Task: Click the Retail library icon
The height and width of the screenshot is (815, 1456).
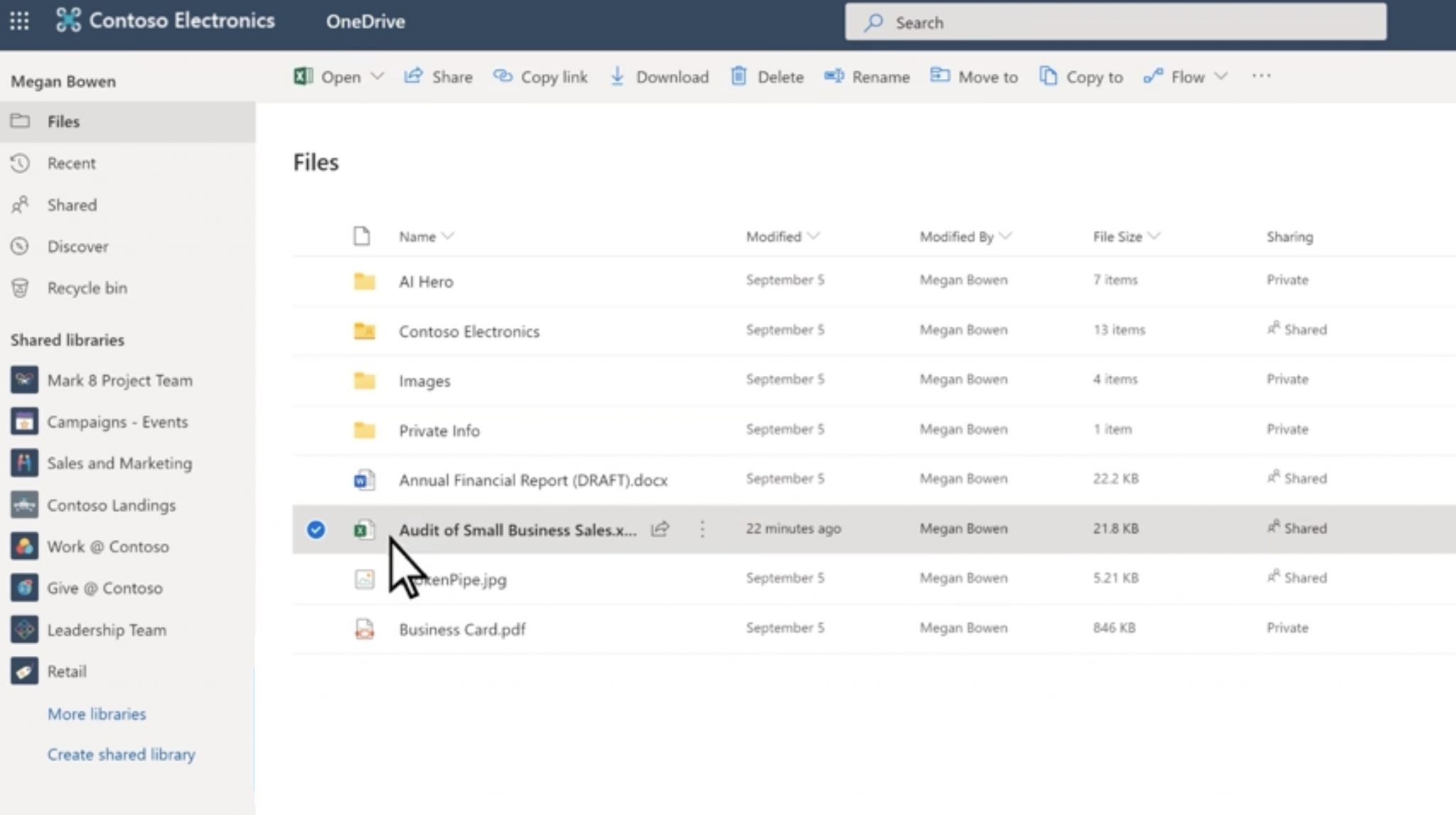Action: click(x=24, y=671)
